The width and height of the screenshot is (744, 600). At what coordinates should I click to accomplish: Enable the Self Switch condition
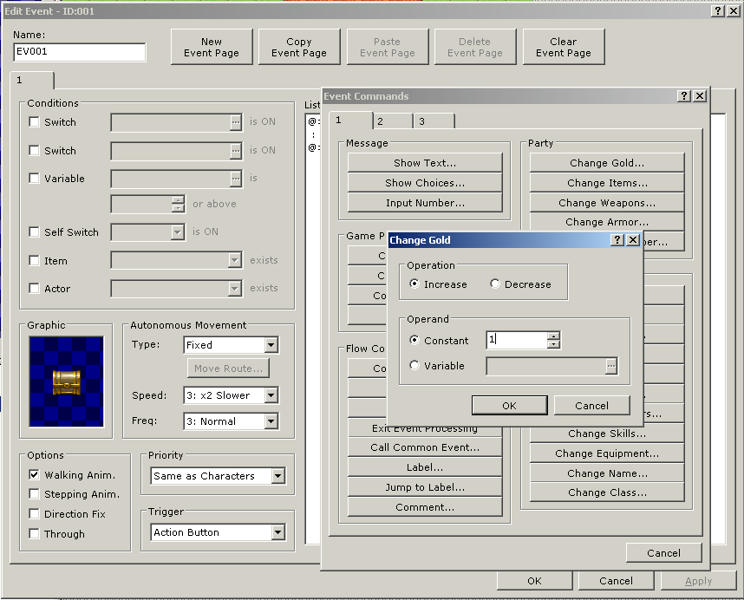click(x=34, y=232)
